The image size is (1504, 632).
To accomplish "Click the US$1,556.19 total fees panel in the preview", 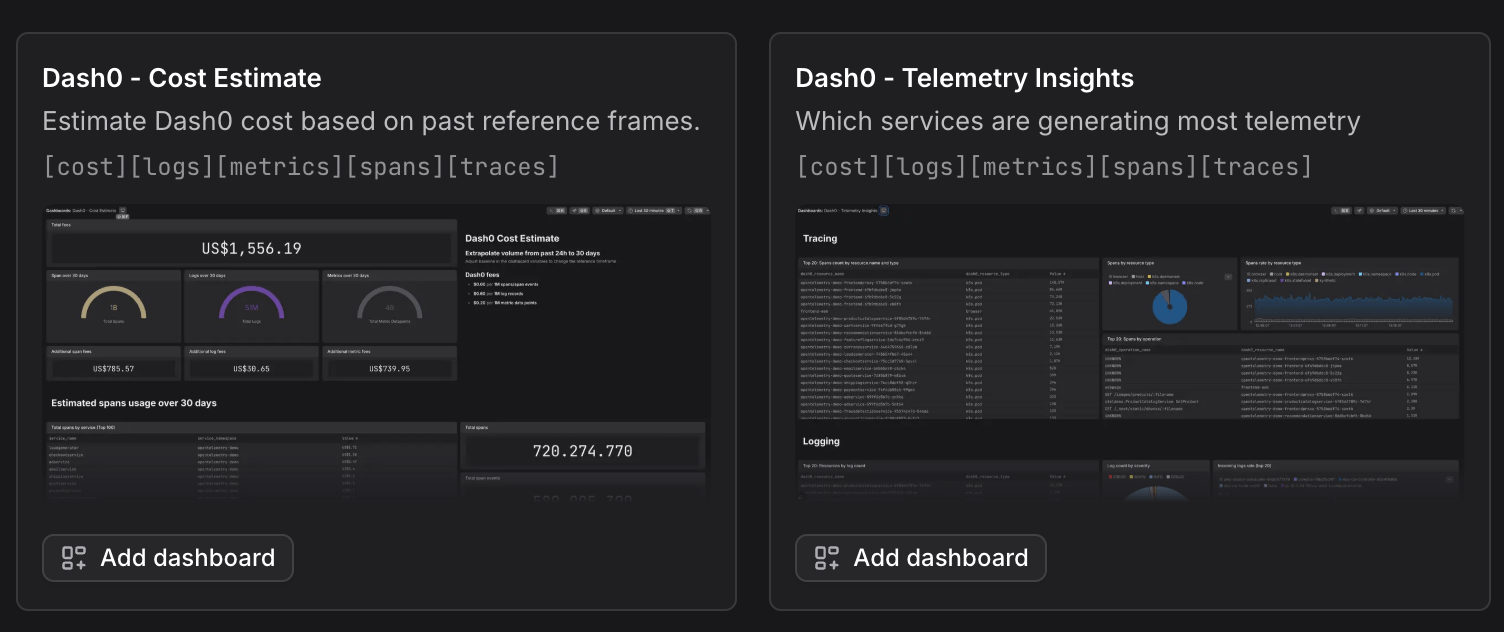I will 251,248.
